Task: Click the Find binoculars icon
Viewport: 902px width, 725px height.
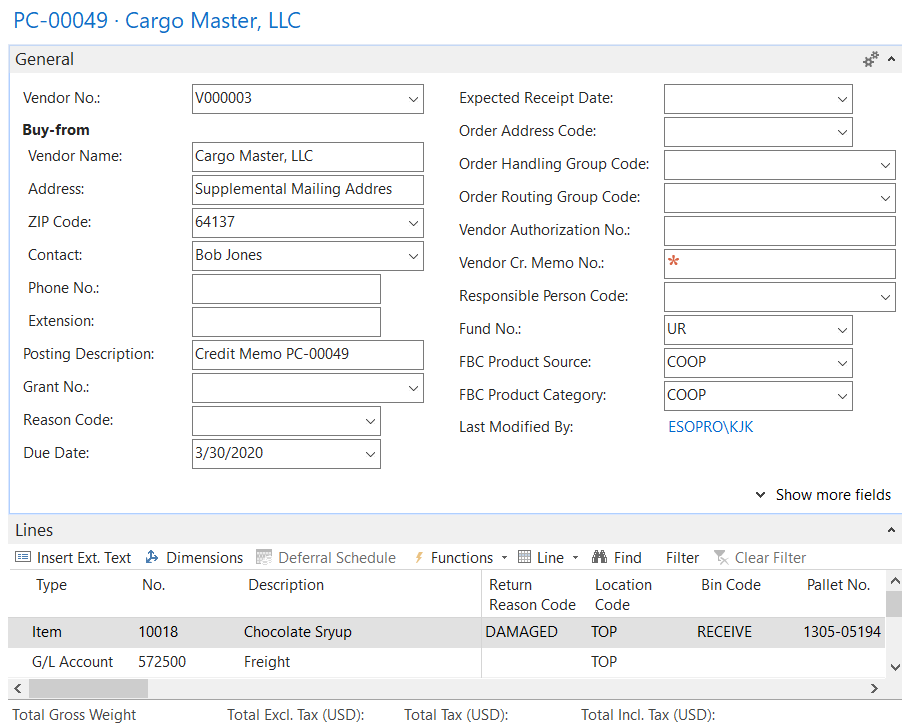Action: [x=600, y=558]
